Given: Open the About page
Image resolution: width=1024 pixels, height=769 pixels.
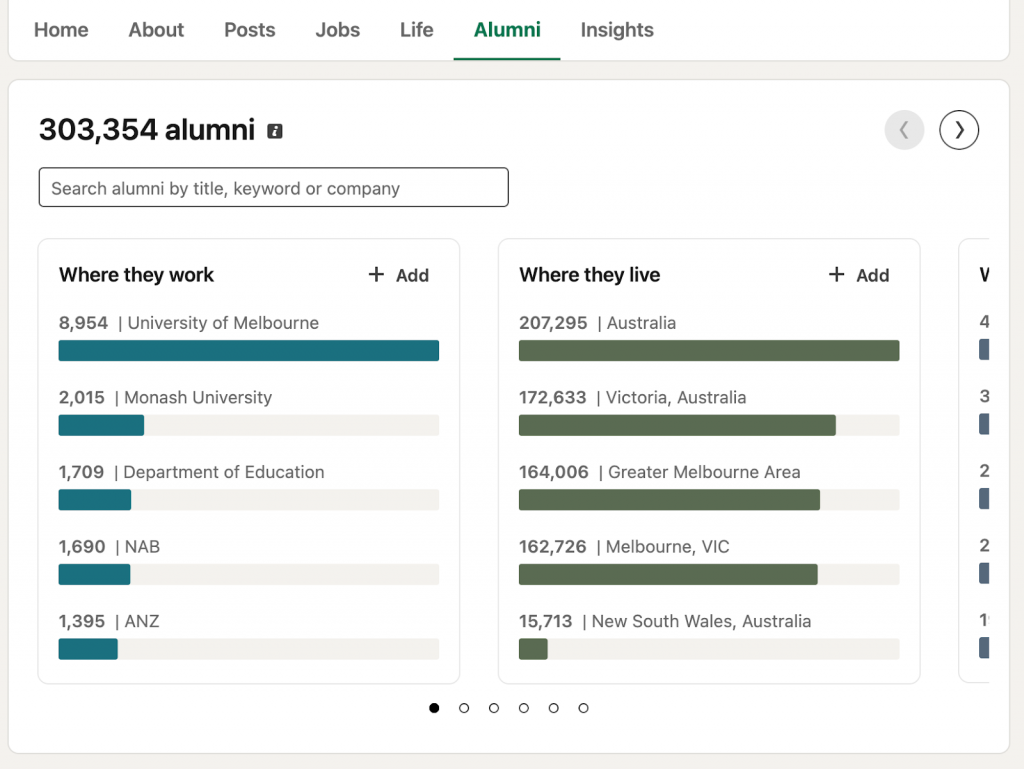Looking at the screenshot, I should (x=155, y=30).
